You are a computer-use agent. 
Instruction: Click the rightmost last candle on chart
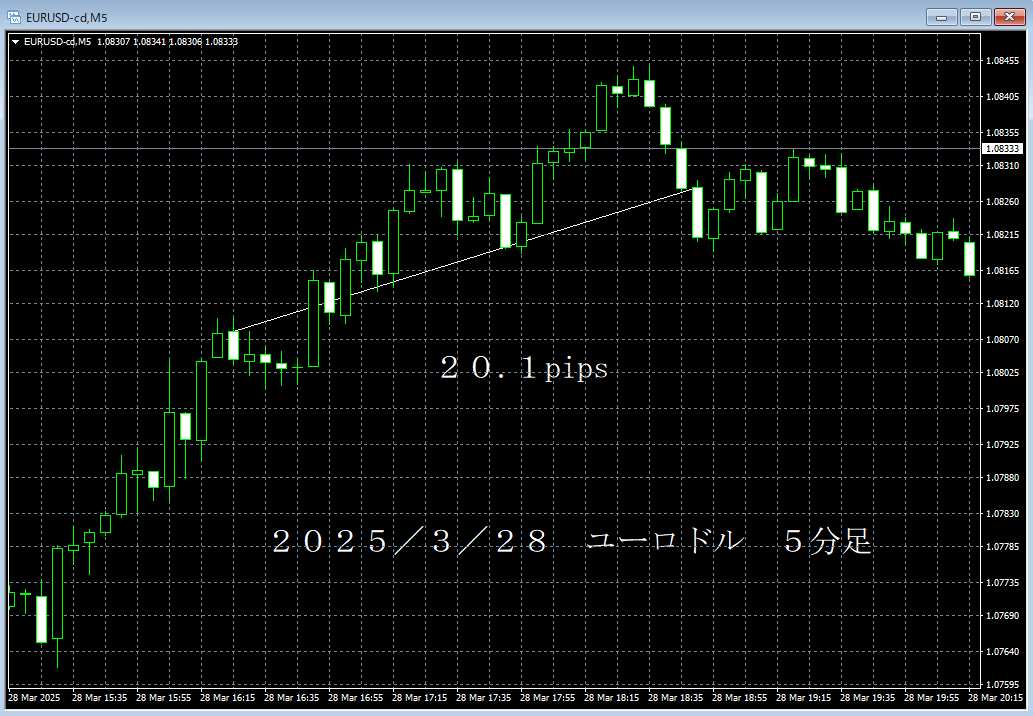click(969, 259)
